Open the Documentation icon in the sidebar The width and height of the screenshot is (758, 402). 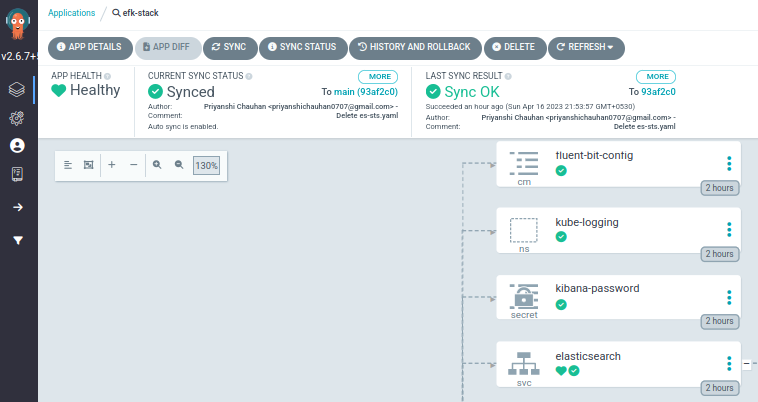point(17,174)
